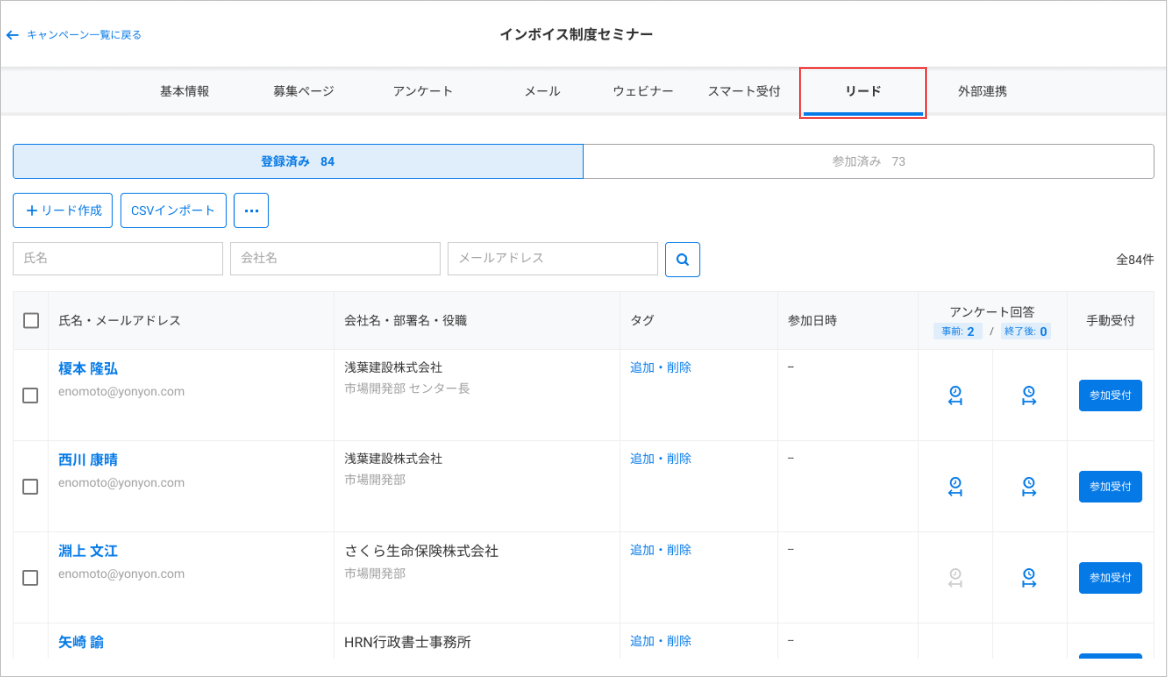Open pre-event survey icon for 西川 康晴
The height and width of the screenshot is (677, 1168).
955,486
